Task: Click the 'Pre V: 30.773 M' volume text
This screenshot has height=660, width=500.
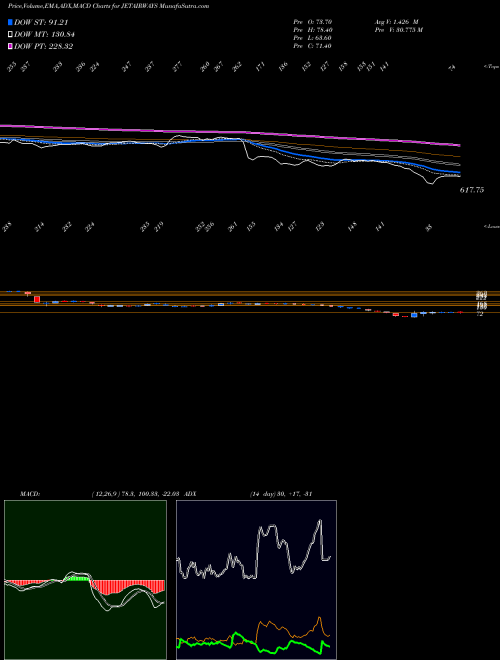Action: 399,30
